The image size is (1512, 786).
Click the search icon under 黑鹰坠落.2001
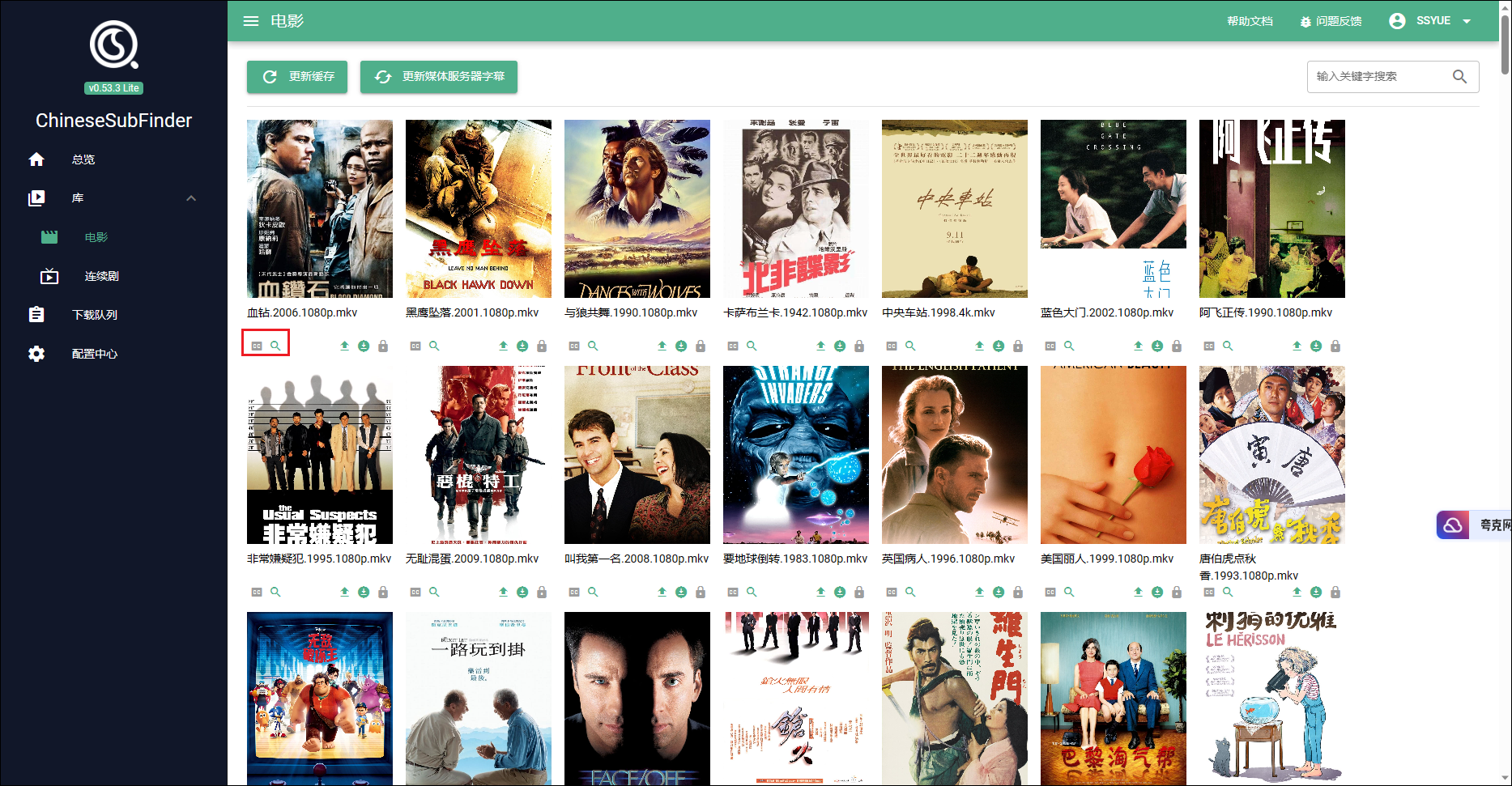tap(434, 346)
